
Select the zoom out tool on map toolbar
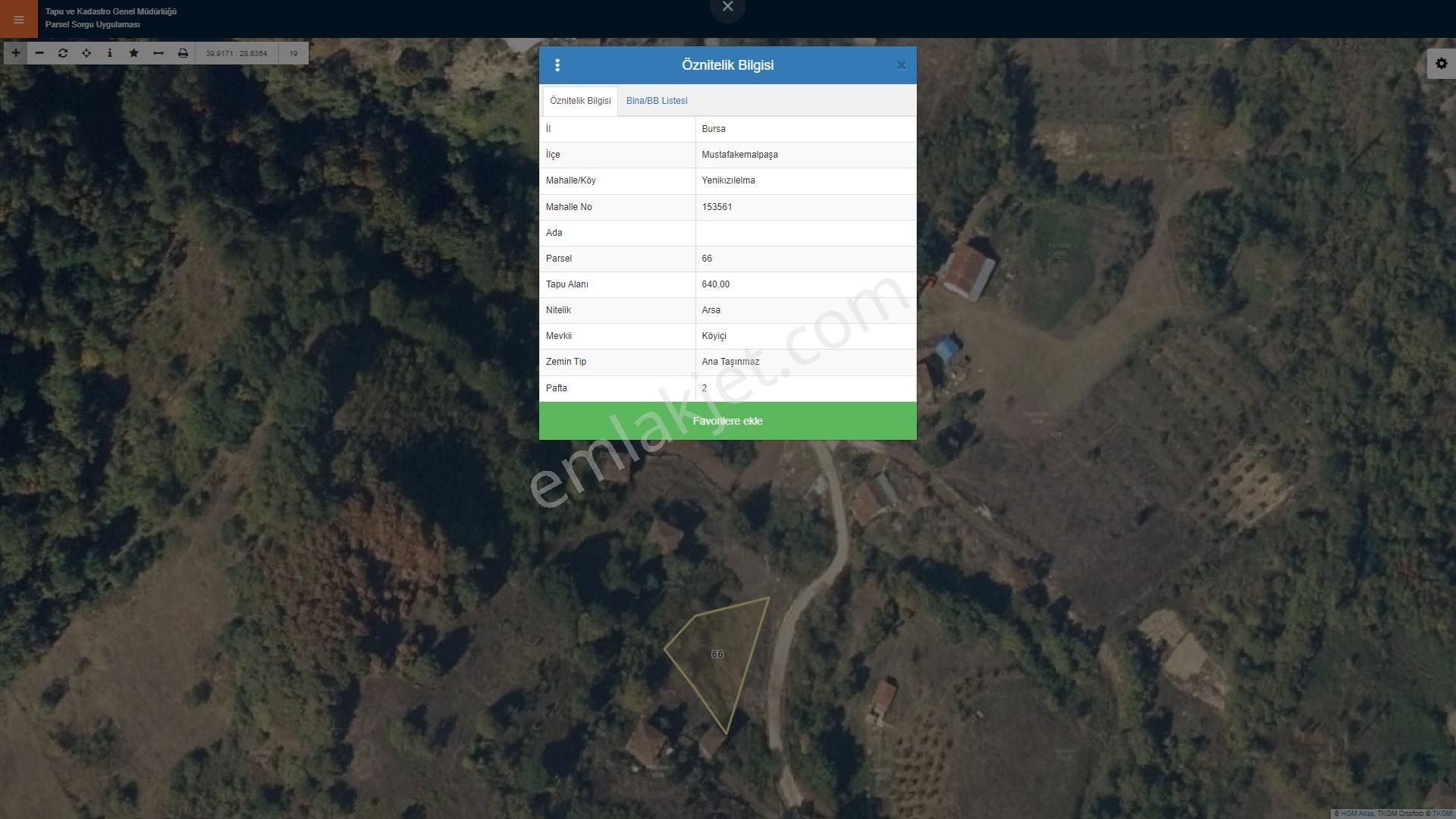(39, 53)
